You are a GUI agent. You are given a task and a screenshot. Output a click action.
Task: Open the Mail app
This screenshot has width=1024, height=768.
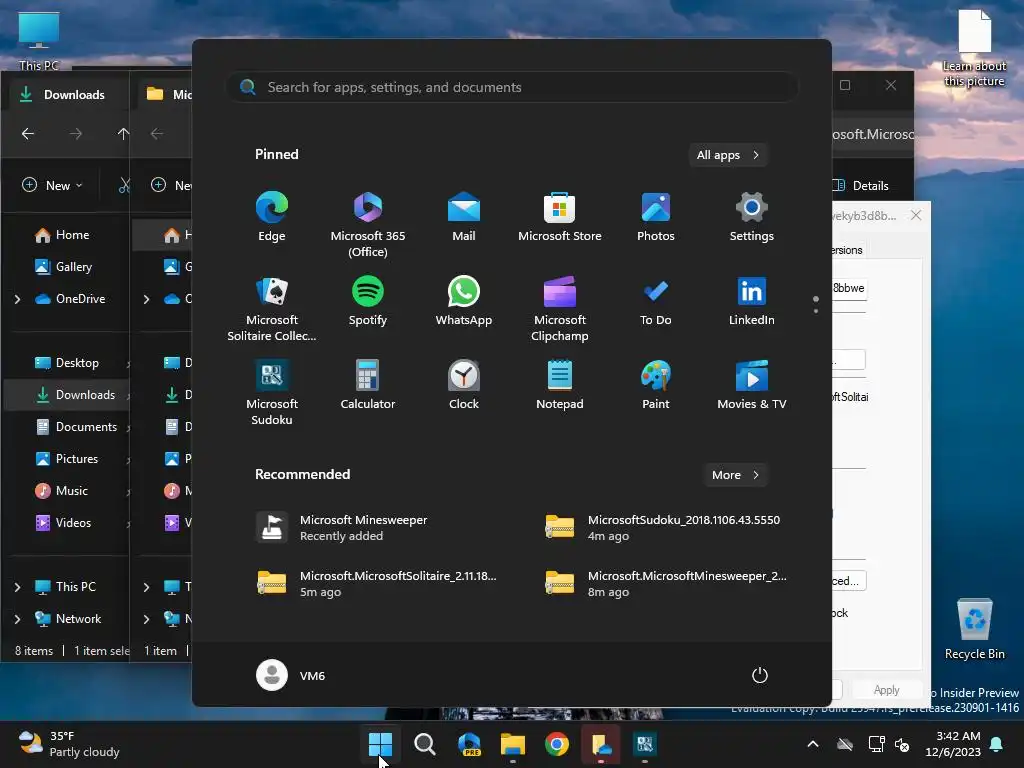tap(464, 217)
